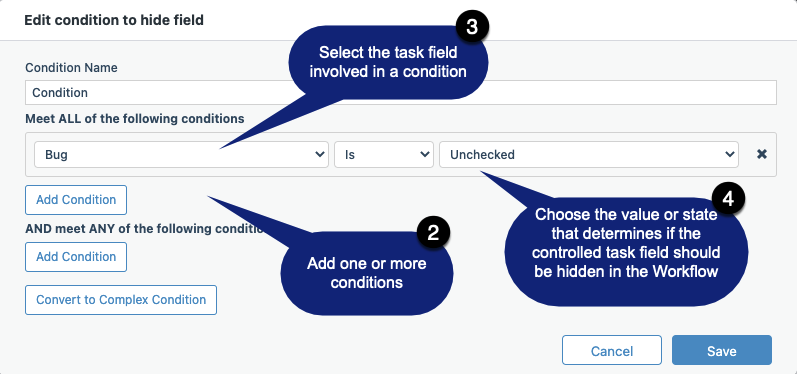Cancel editing the condition

612,350
